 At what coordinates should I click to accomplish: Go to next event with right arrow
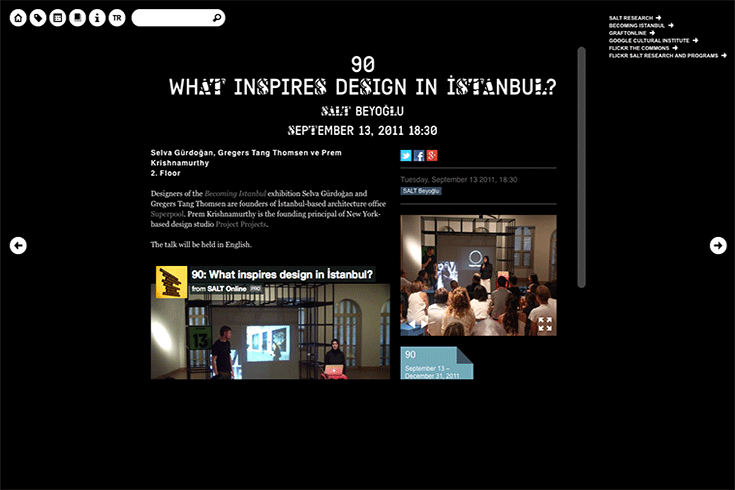(x=718, y=245)
